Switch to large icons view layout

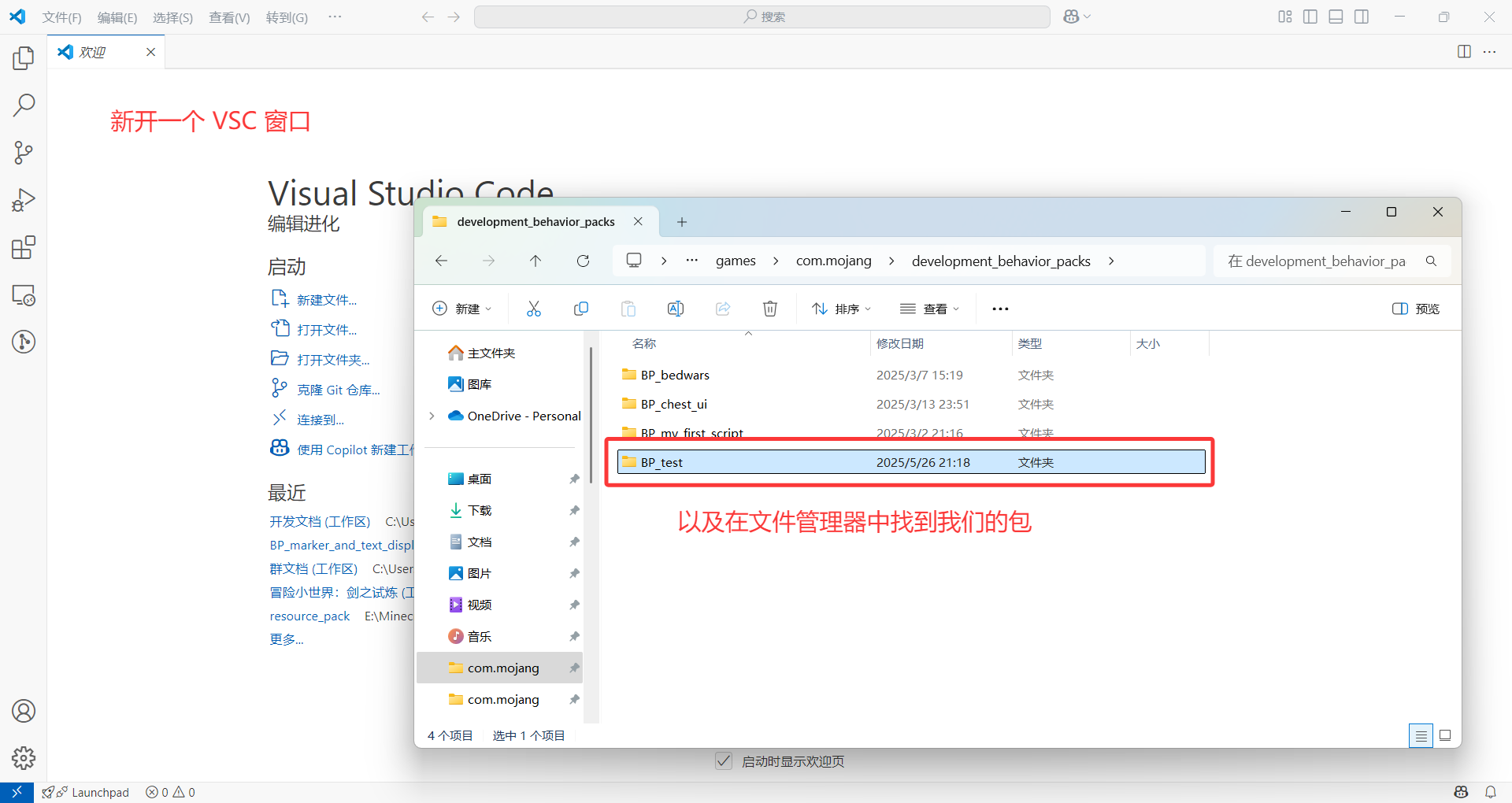pos(1445,735)
